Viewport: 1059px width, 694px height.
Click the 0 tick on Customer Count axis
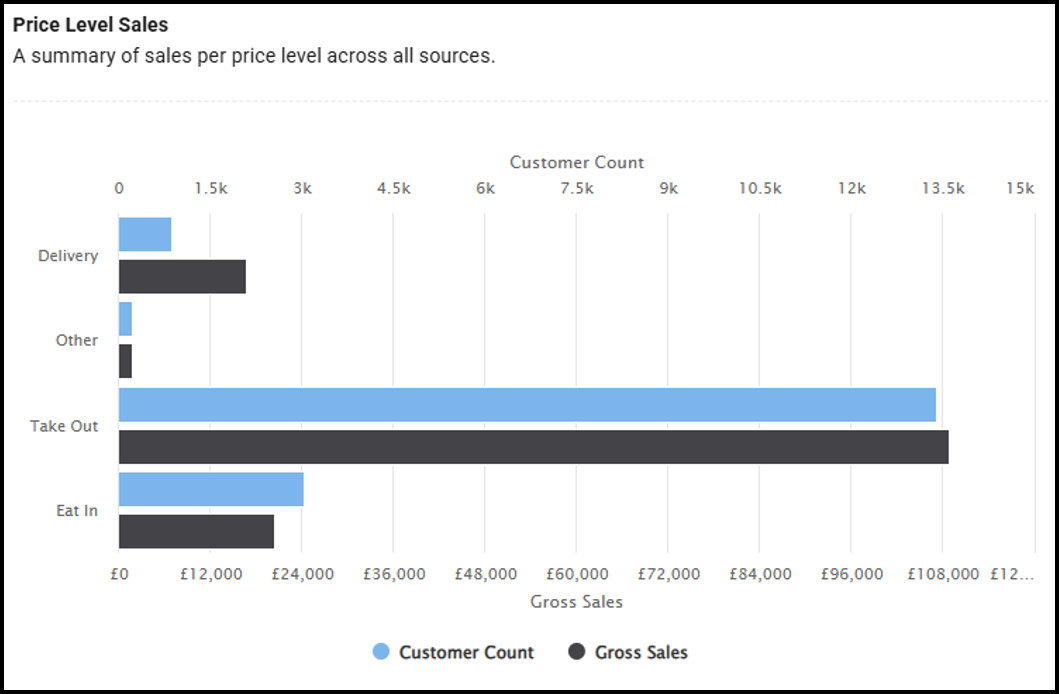(119, 188)
